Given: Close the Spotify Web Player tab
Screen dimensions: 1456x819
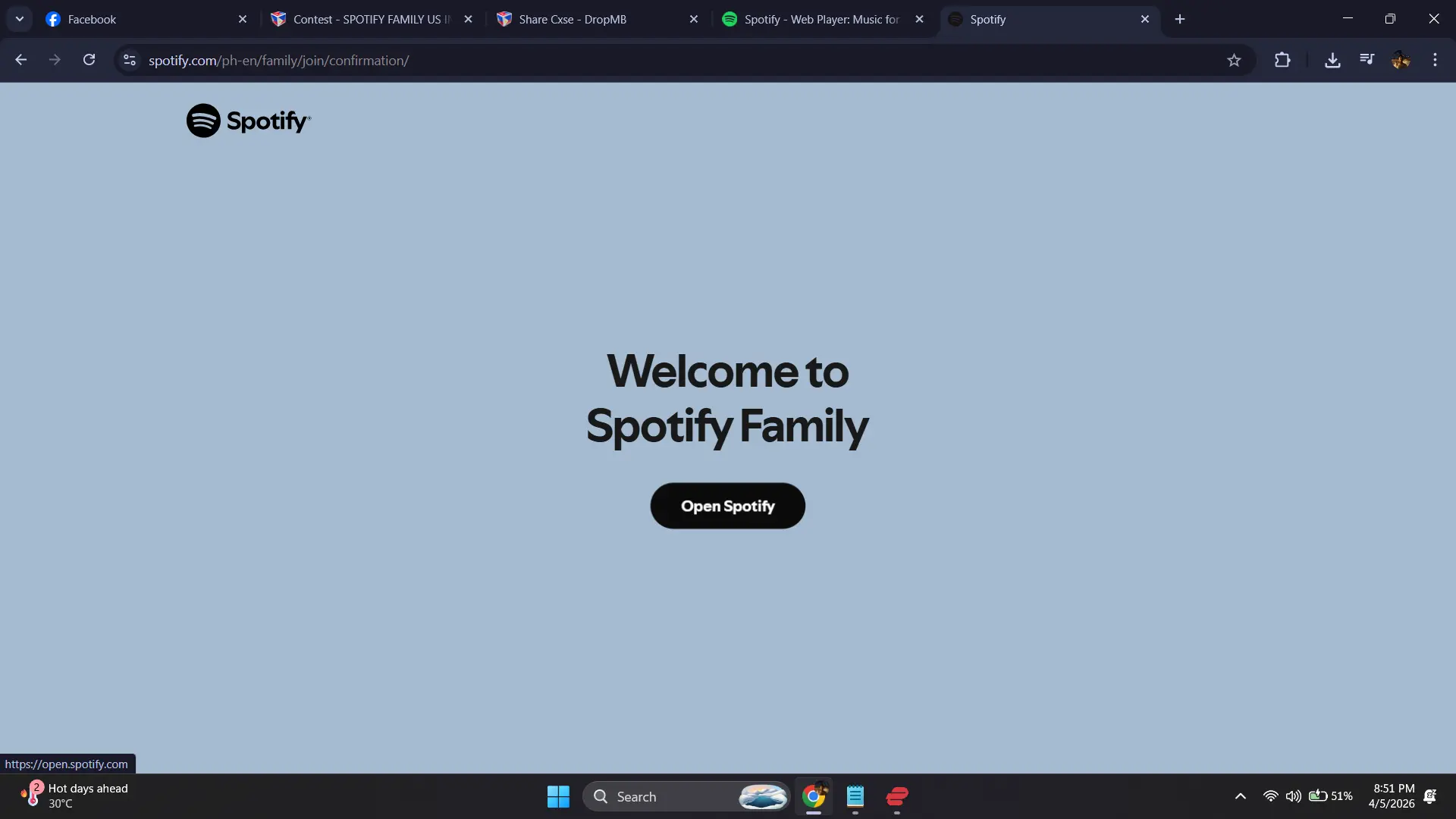Looking at the screenshot, I should pos(919,19).
